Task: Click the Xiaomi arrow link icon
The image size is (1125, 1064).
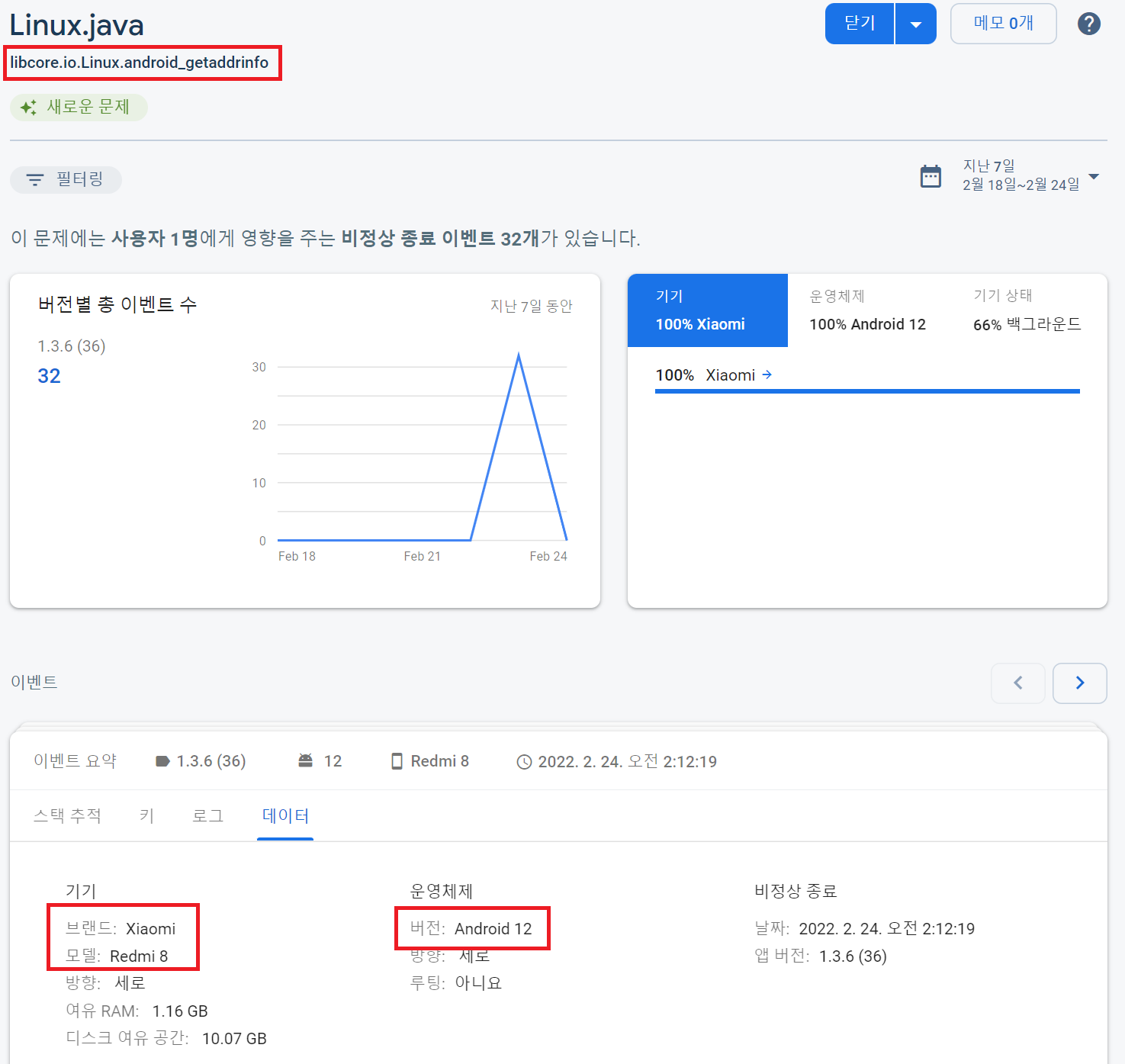Action: (767, 374)
